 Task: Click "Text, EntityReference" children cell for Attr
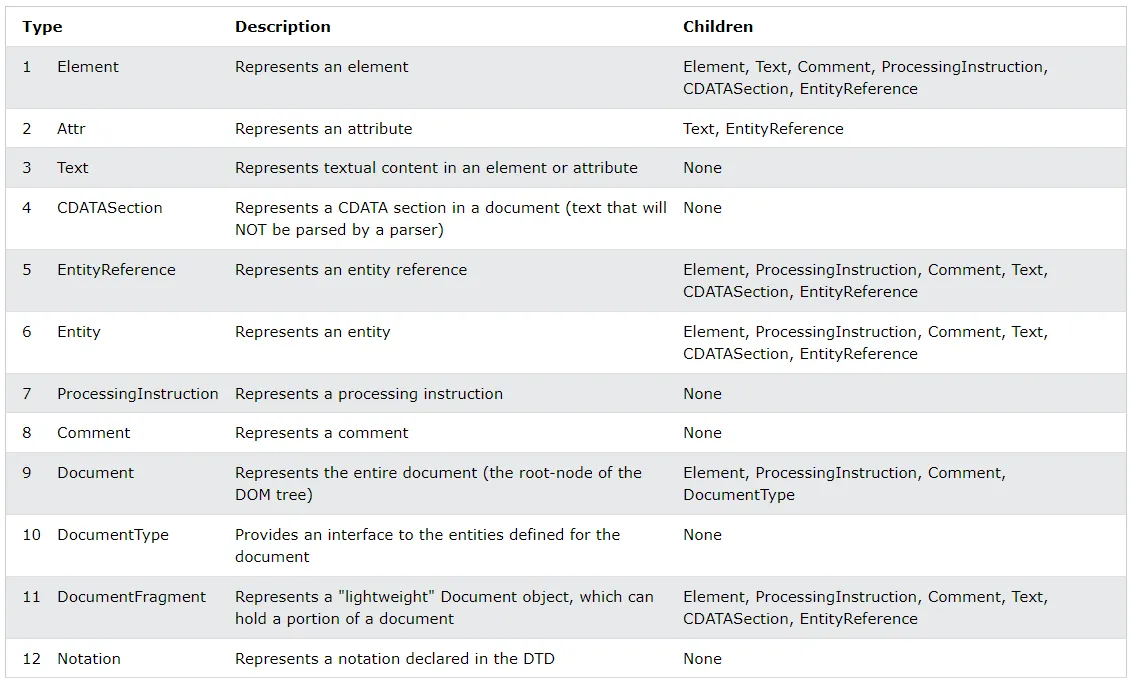pyautogui.click(x=763, y=129)
